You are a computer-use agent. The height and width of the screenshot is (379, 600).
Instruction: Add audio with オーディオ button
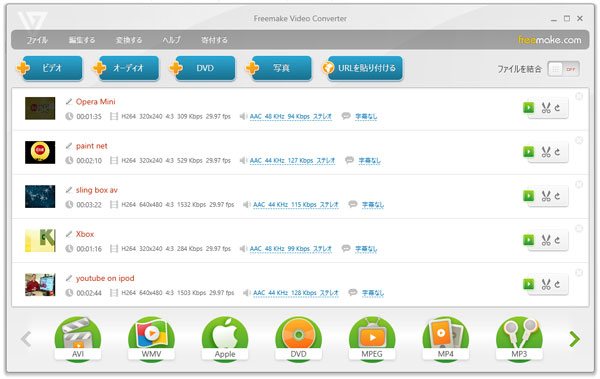pyautogui.click(x=126, y=68)
